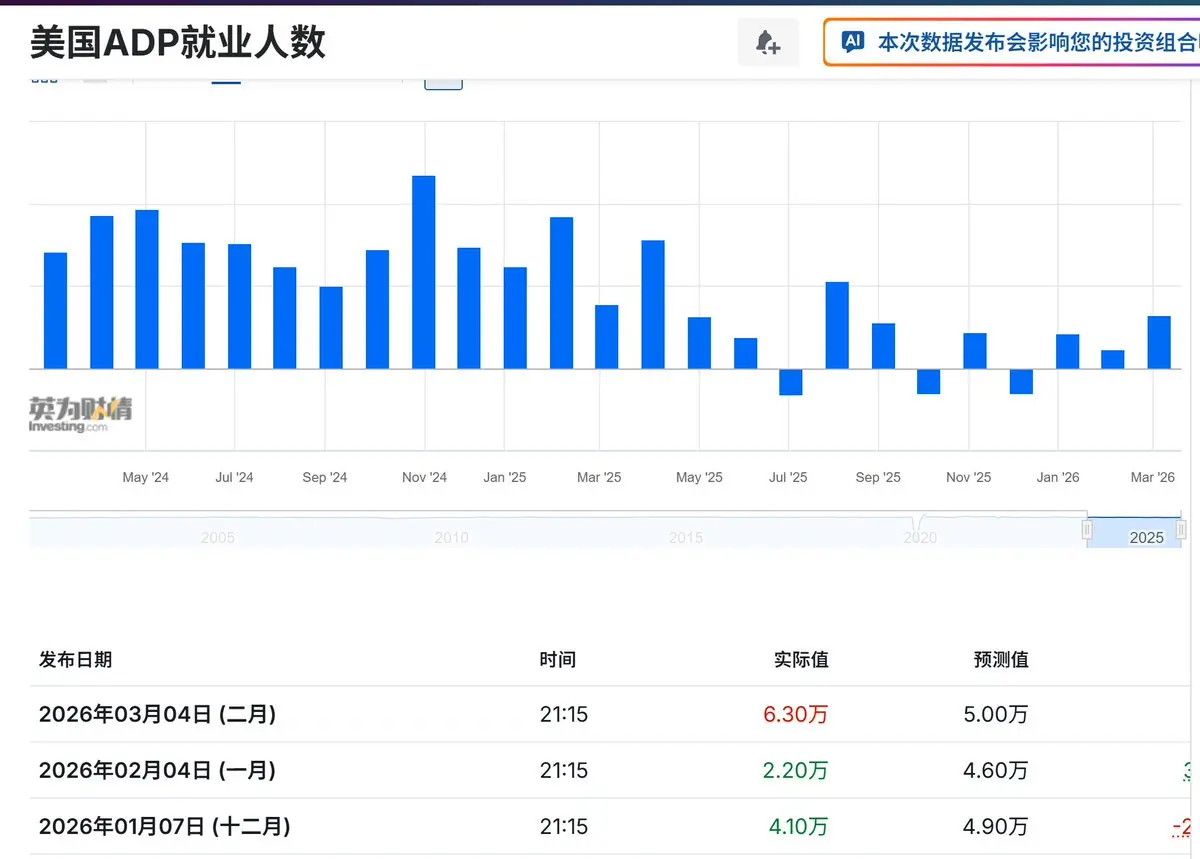
Task: Click the bar above May '24 label
Action: point(147,289)
